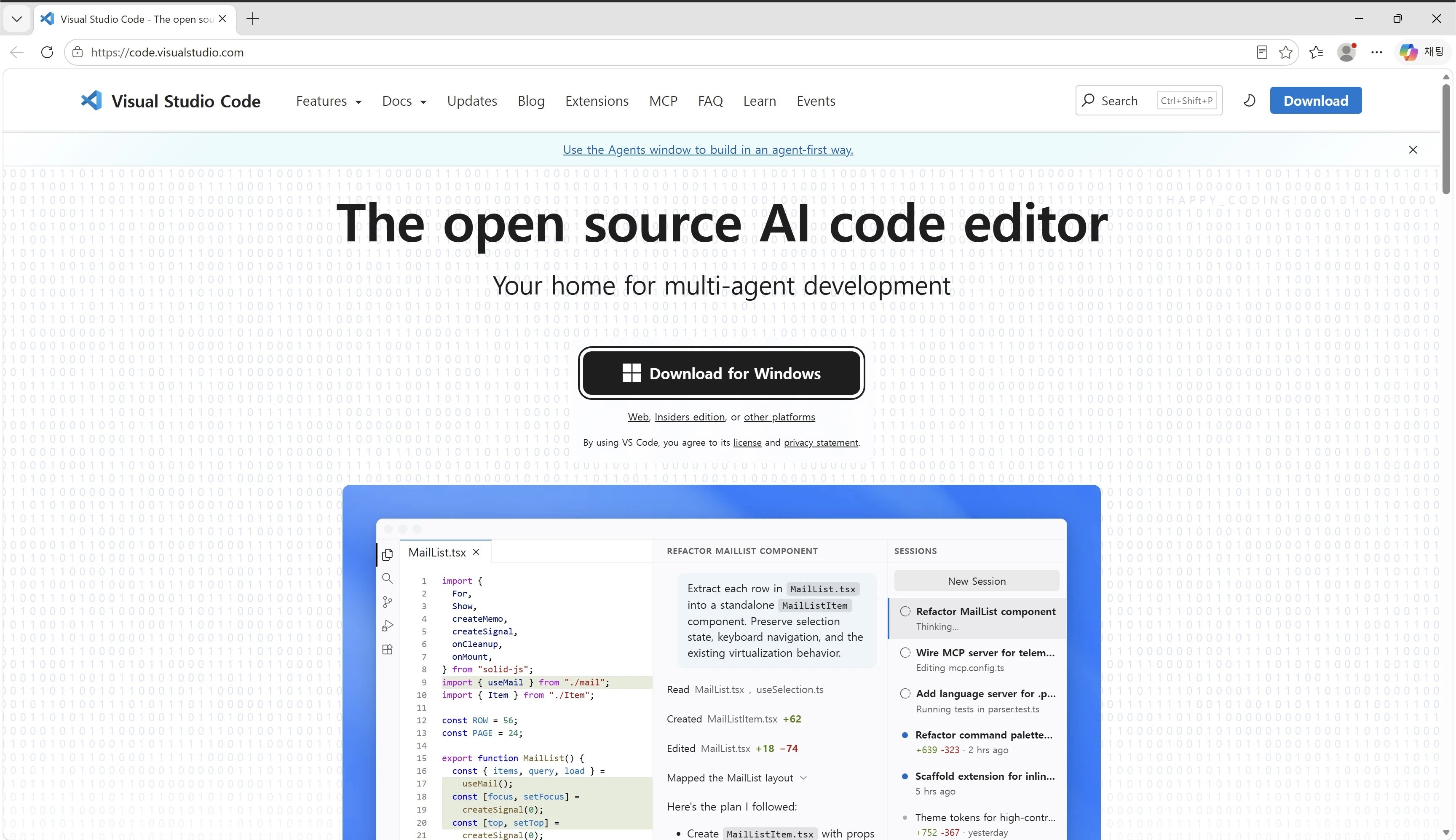Open the Blog page
The width and height of the screenshot is (1456, 840).
point(531,101)
